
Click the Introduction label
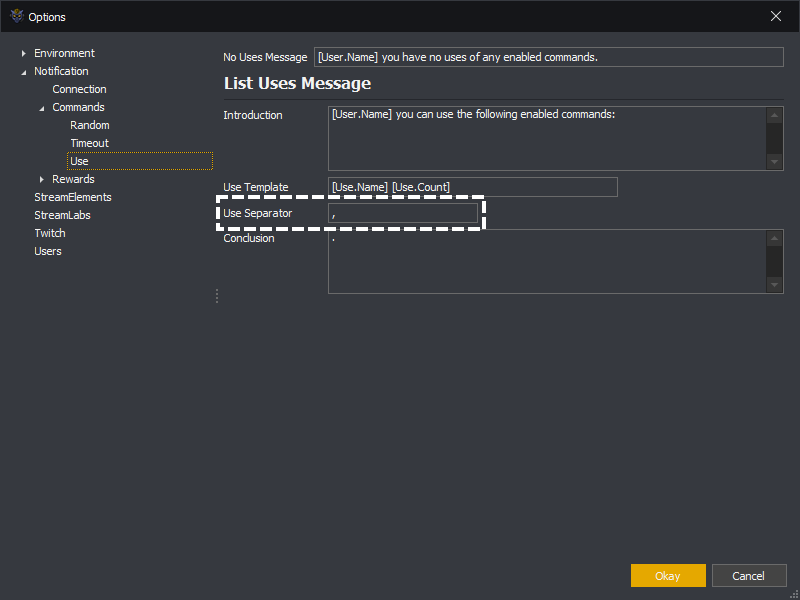253,115
